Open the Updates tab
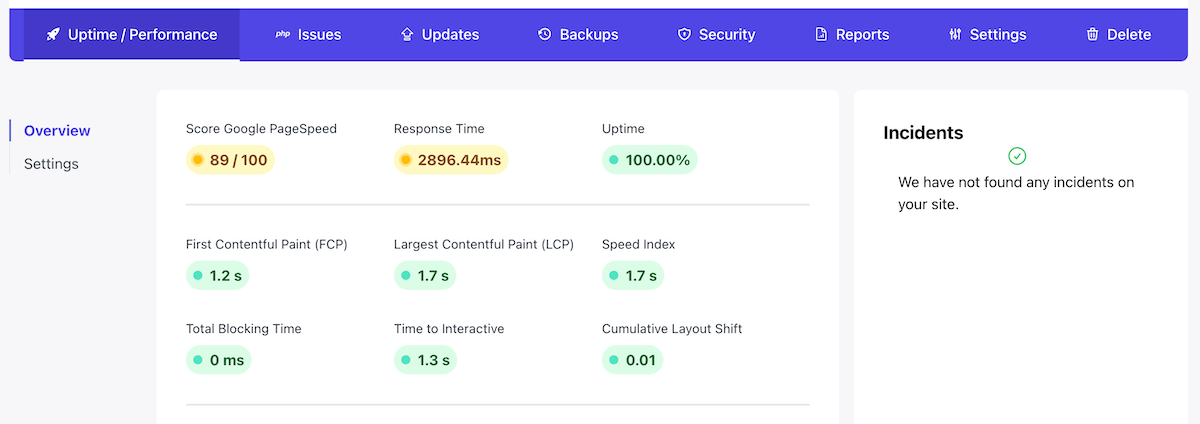The height and width of the screenshot is (424, 1200). (440, 34)
